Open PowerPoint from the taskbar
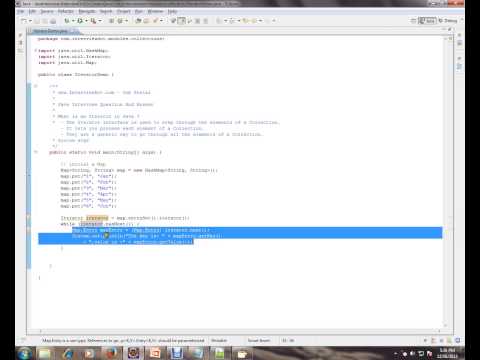The height and width of the screenshot is (360, 480). click(x=155, y=353)
